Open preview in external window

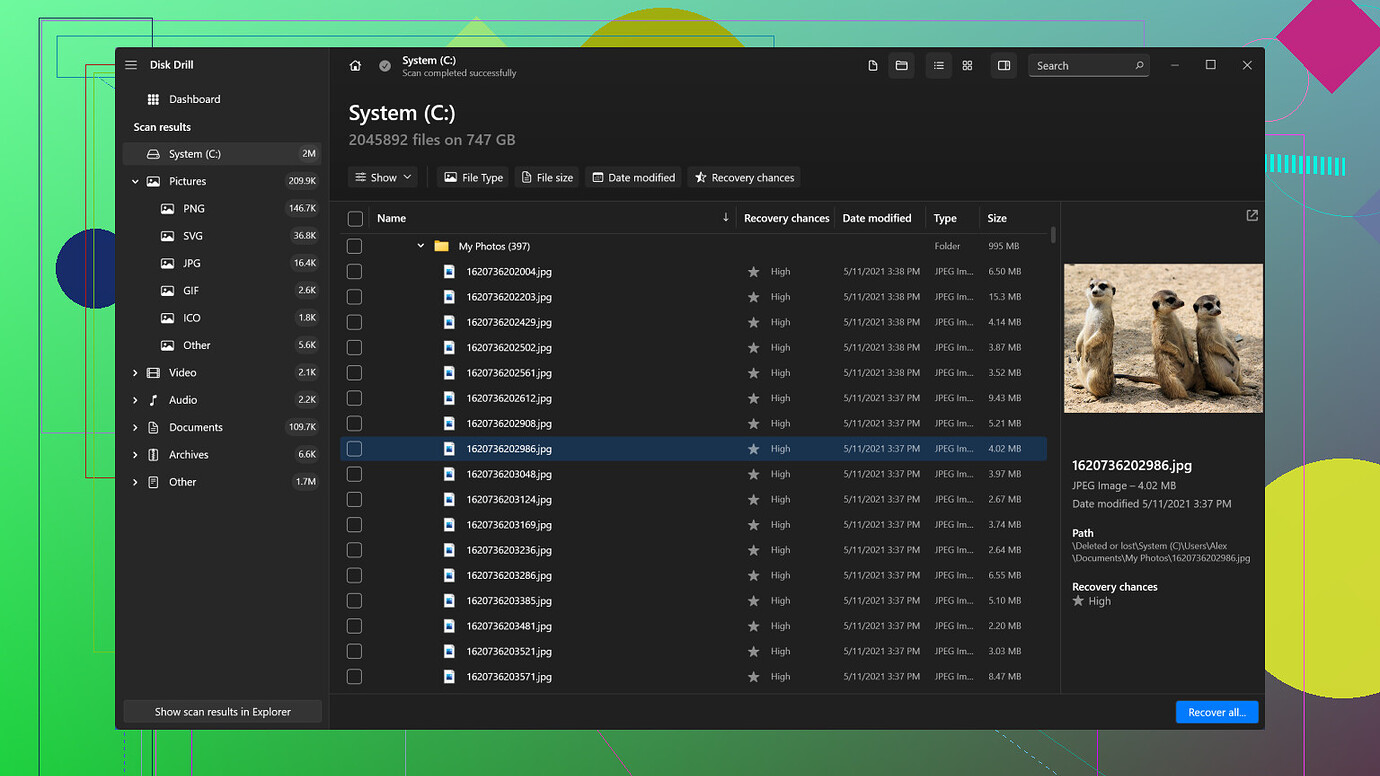(x=1252, y=216)
